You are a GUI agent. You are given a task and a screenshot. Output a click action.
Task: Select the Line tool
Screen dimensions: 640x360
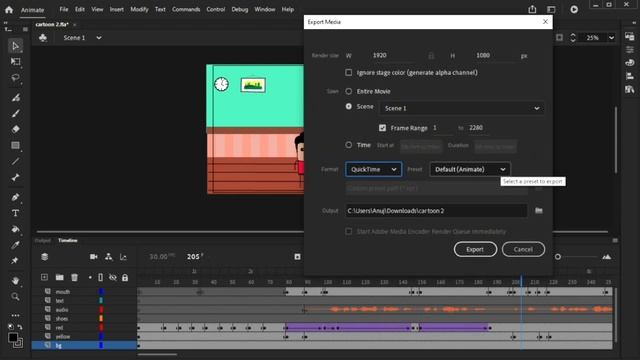[15, 161]
